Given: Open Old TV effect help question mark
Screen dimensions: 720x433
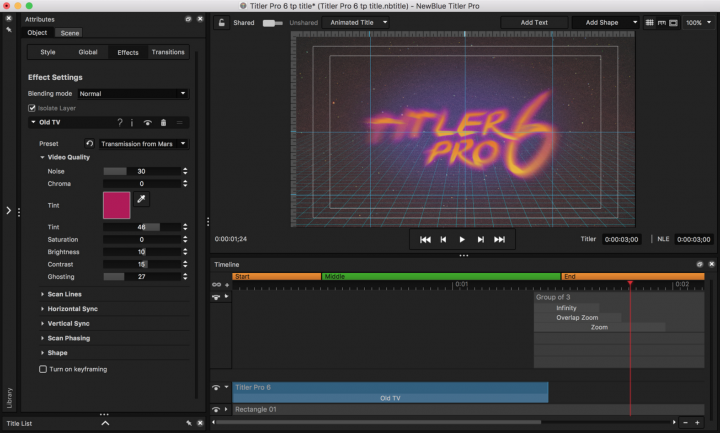Looking at the screenshot, I should coord(120,122).
